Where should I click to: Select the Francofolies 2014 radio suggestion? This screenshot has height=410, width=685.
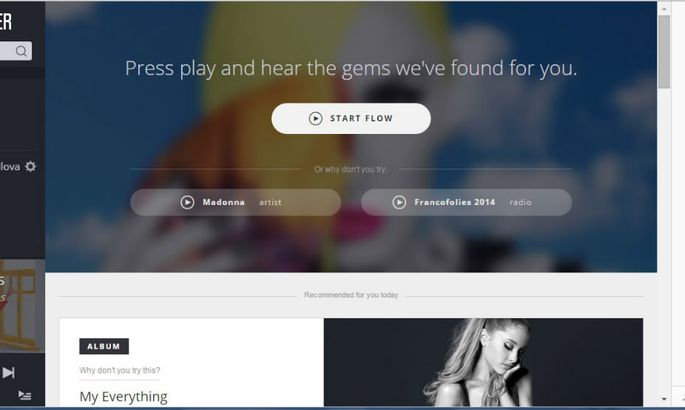tap(467, 202)
